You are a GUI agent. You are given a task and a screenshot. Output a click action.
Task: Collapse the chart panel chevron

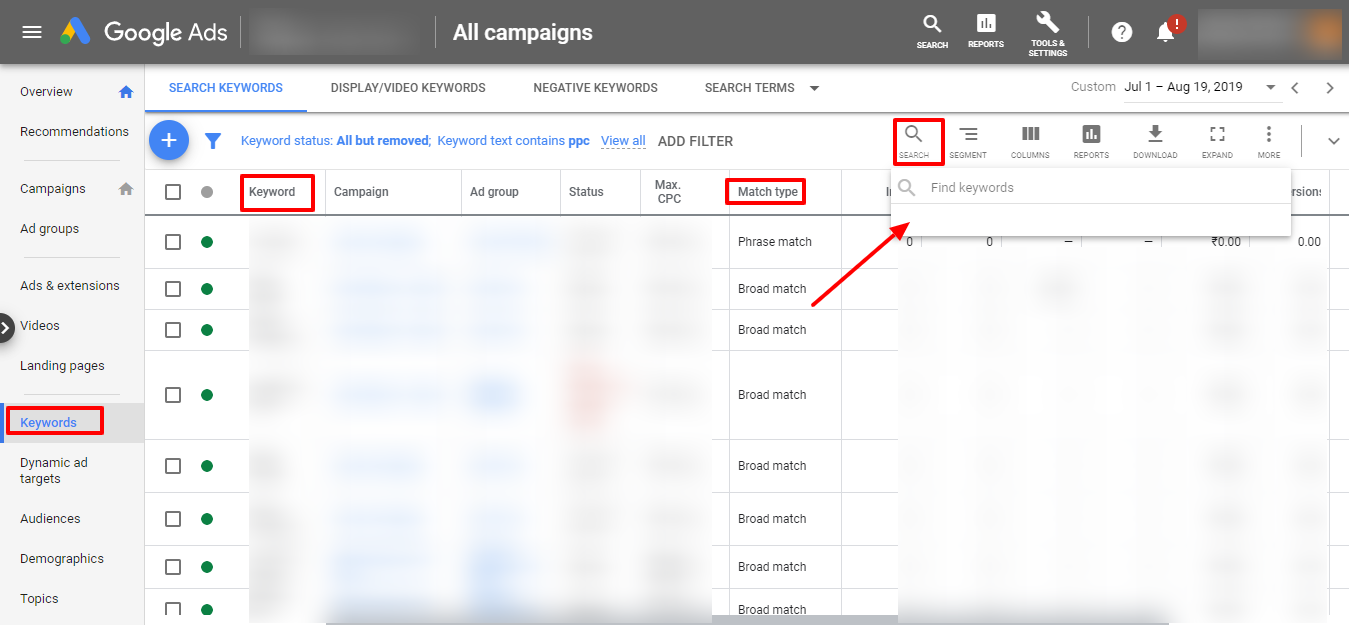(x=1333, y=141)
